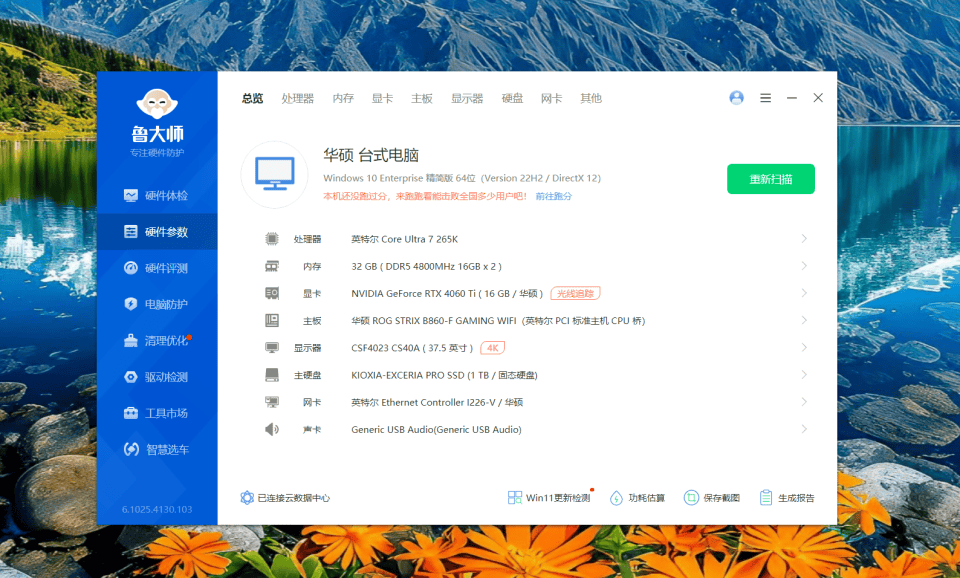Switch to the 其他 tab
960x578 pixels.
point(591,99)
